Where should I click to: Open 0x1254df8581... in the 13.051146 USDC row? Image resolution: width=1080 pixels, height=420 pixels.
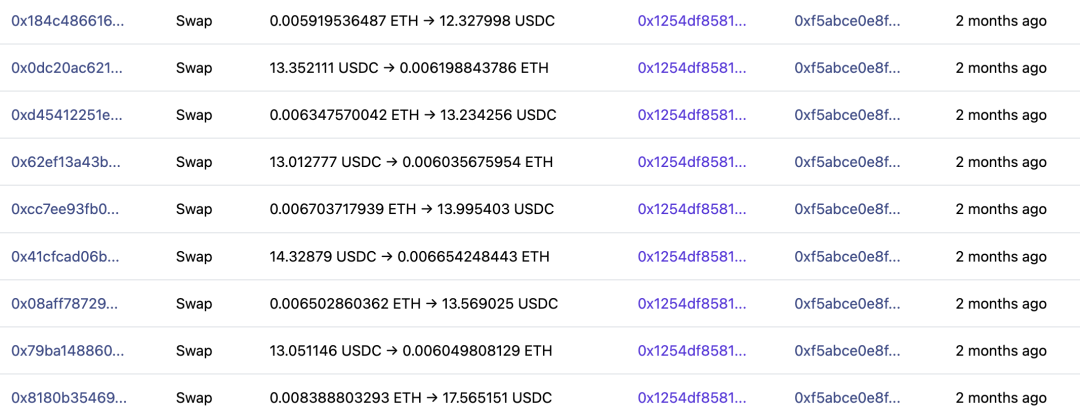692,350
